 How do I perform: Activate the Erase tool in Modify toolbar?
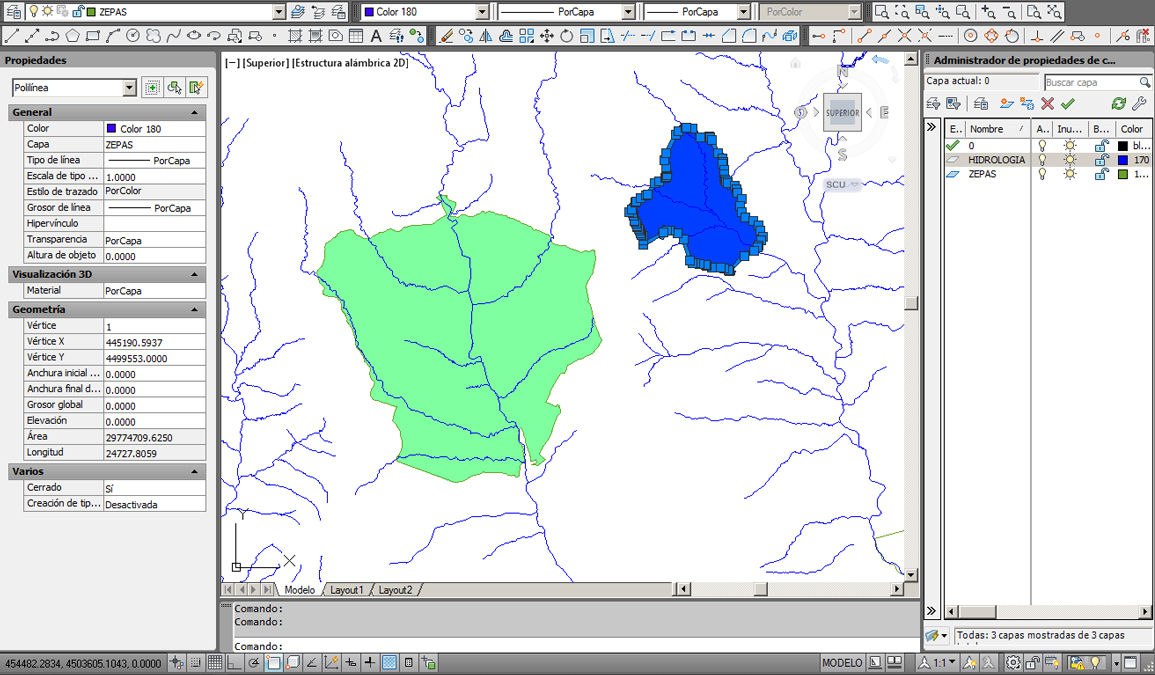(446, 36)
